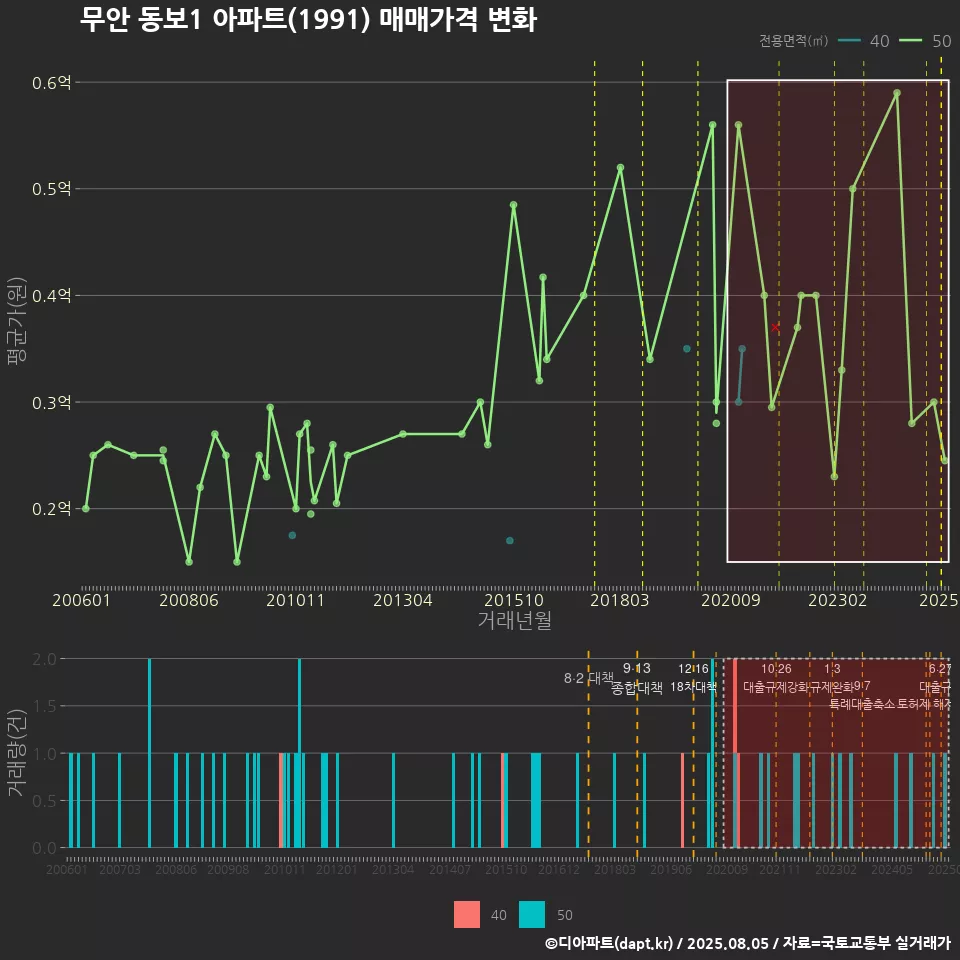This screenshot has width=960, height=960.
Task: Click the isolated teal dot at 0.35억 before 202009
Action: (x=687, y=349)
